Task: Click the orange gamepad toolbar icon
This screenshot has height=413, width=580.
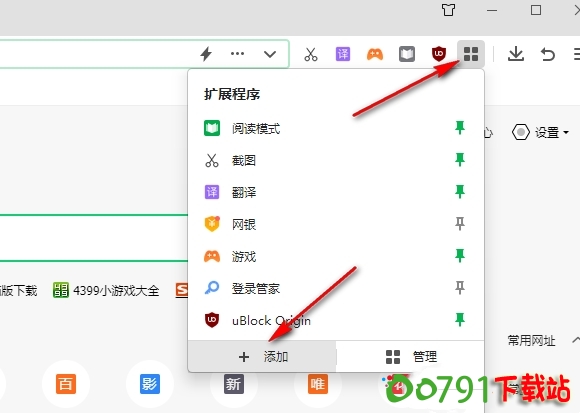Action: 375,54
